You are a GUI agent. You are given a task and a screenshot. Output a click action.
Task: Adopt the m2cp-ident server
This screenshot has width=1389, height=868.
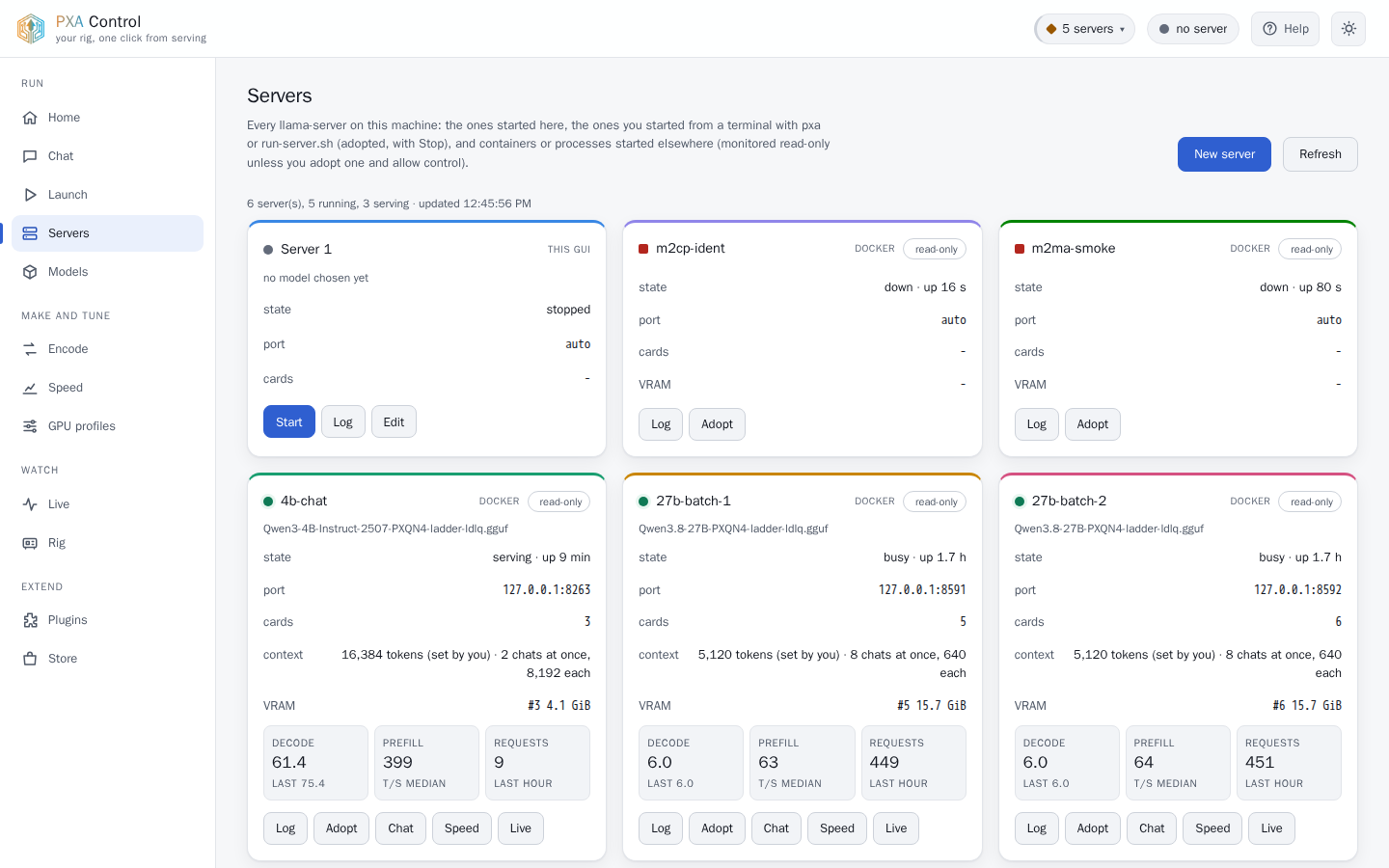point(717,424)
